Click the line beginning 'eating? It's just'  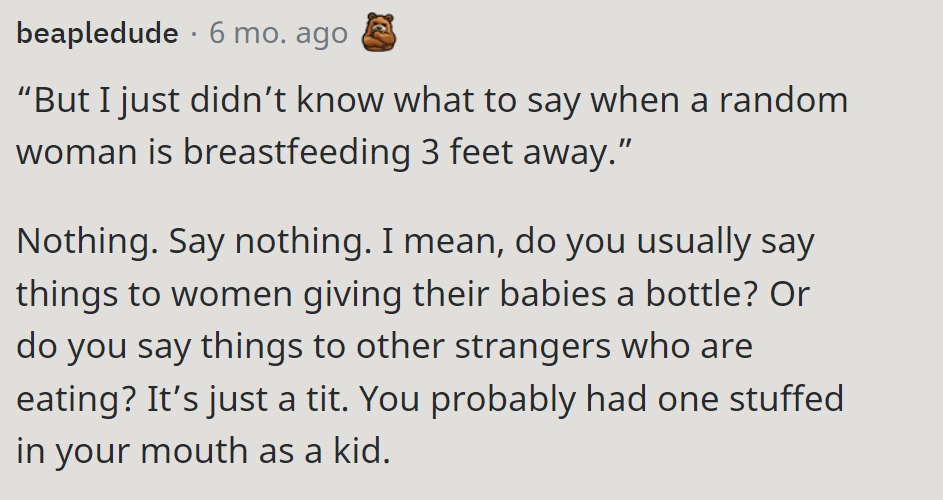(430, 399)
